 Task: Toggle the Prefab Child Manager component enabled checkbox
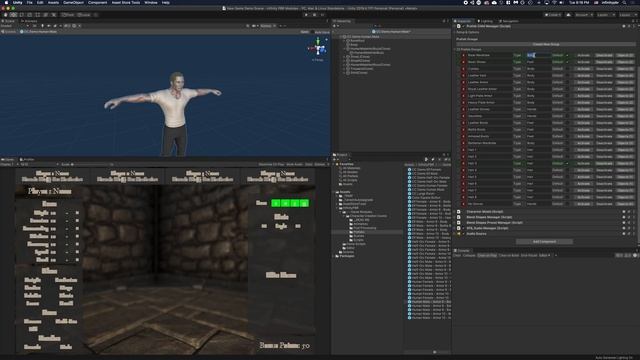tap(463, 26)
